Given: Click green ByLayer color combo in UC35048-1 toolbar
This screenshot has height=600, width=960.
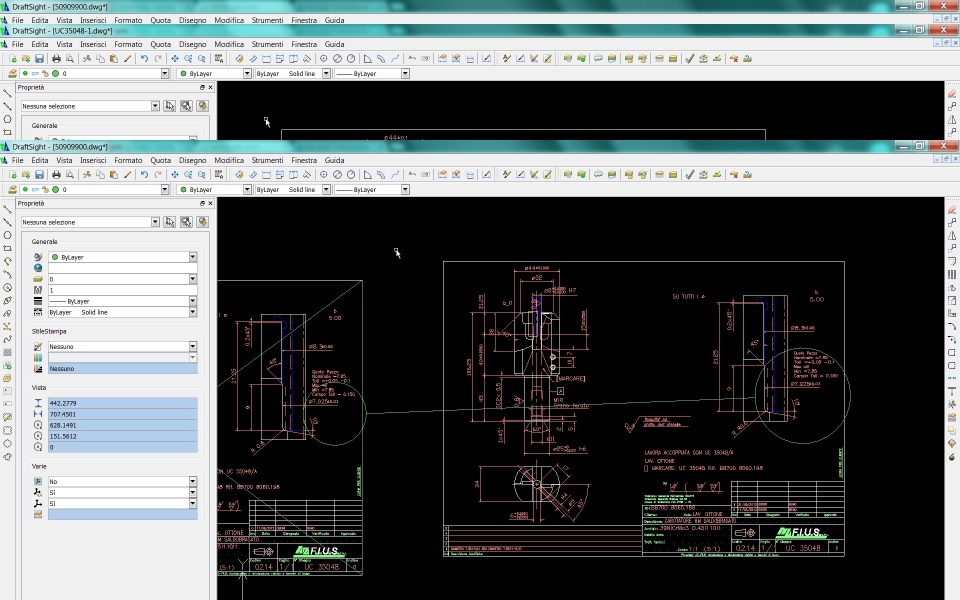Looking at the screenshot, I should 214,73.
